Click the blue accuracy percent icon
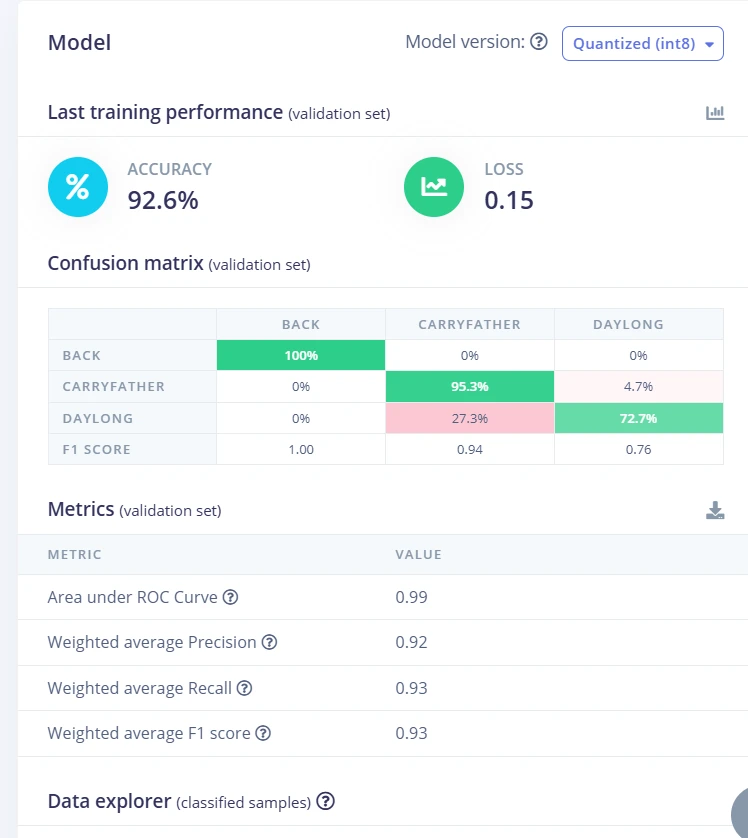This screenshot has height=838, width=748. tap(78, 187)
